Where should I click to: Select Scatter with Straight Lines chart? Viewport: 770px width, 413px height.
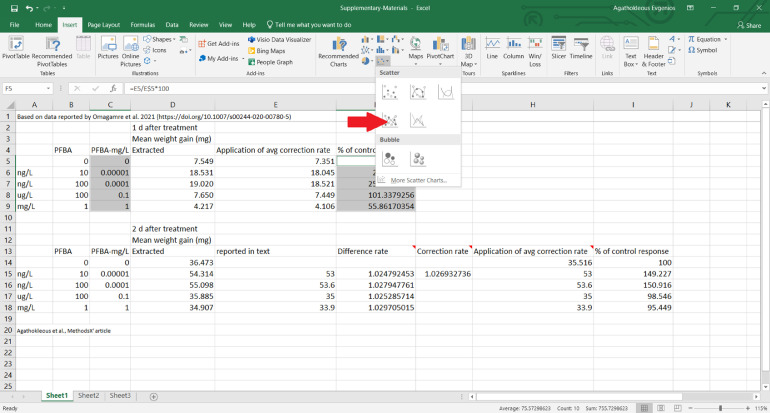pyautogui.click(x=419, y=121)
